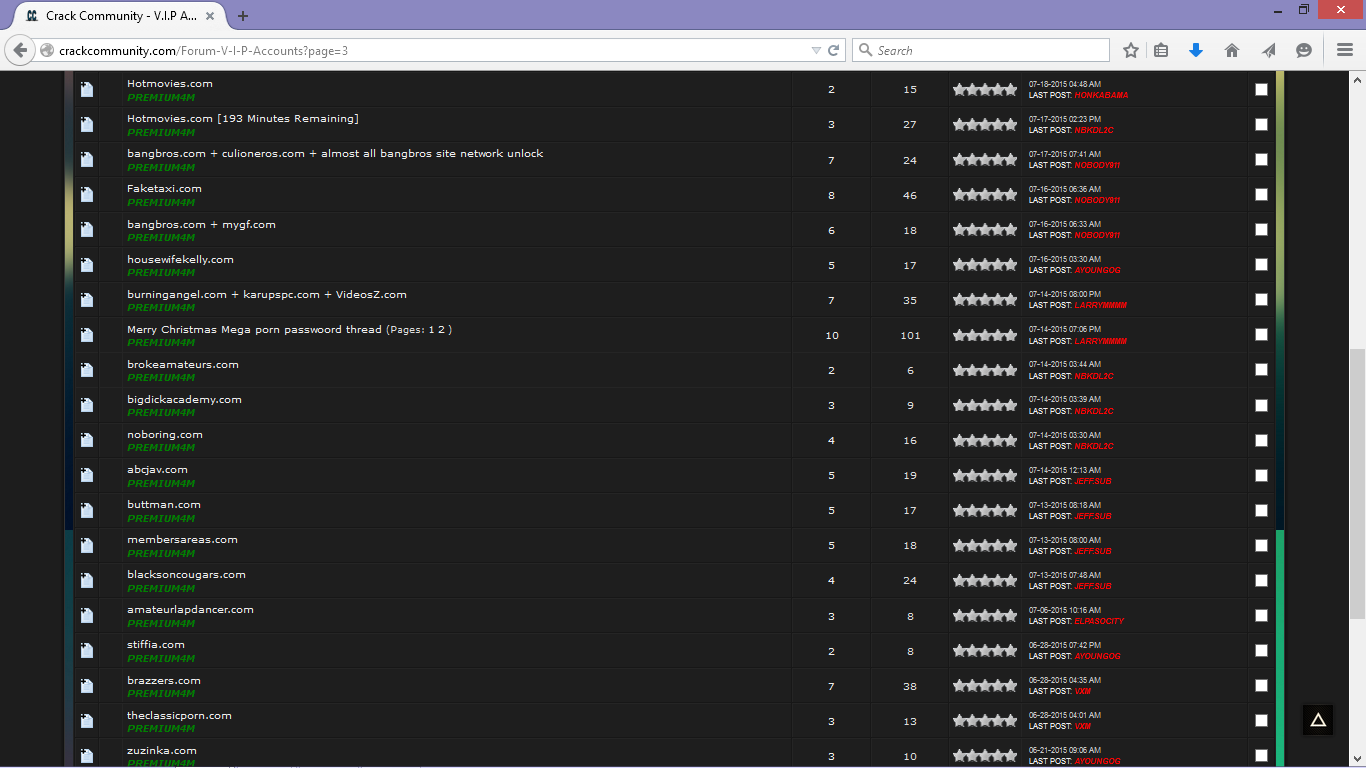Go to page 2 of Merry Christmas thread
The image size is (1366, 768).
pyautogui.click(x=443, y=329)
